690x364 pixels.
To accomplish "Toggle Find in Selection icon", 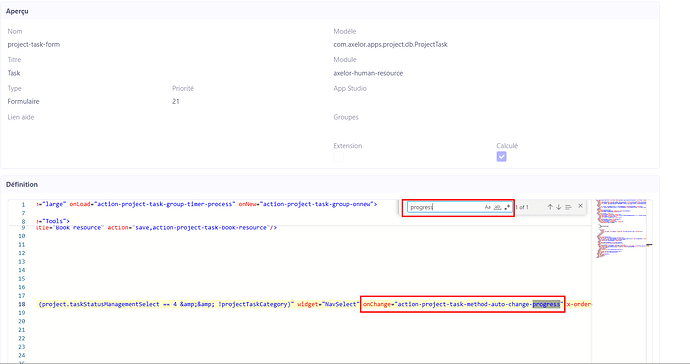I will (x=568, y=207).
